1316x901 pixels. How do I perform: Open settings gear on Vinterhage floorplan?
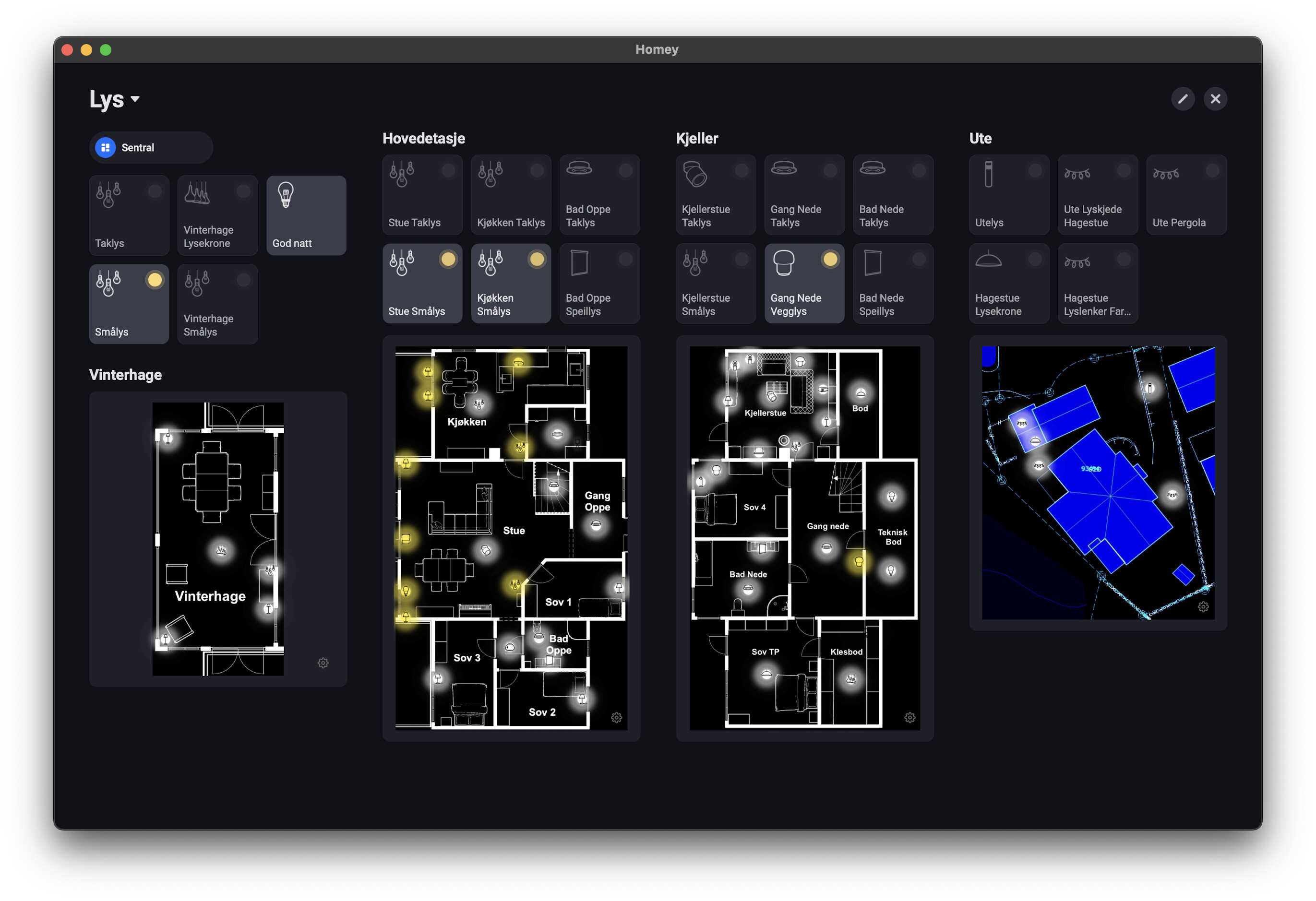click(x=323, y=663)
